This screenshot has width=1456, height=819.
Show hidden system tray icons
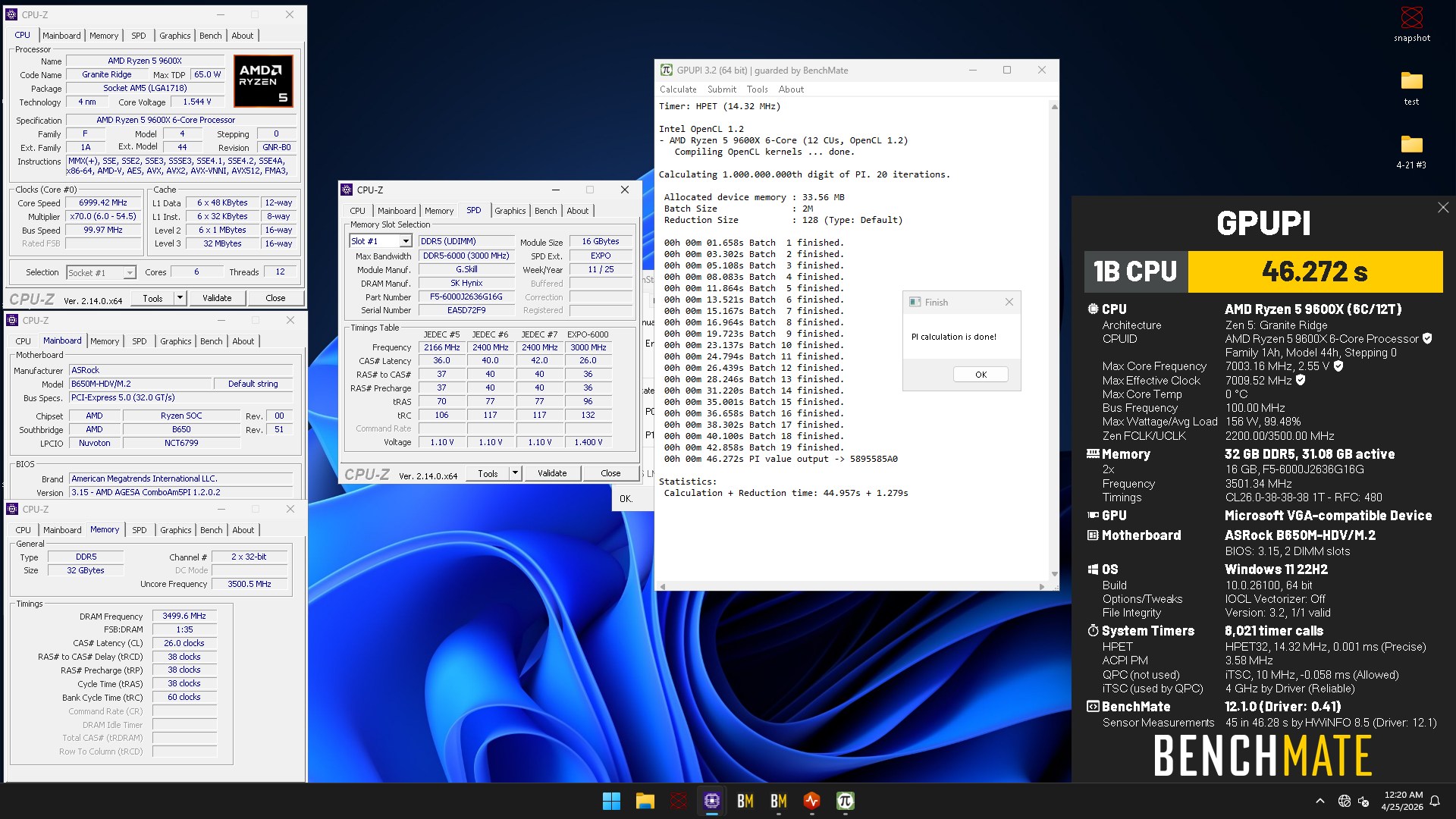pyautogui.click(x=1319, y=801)
